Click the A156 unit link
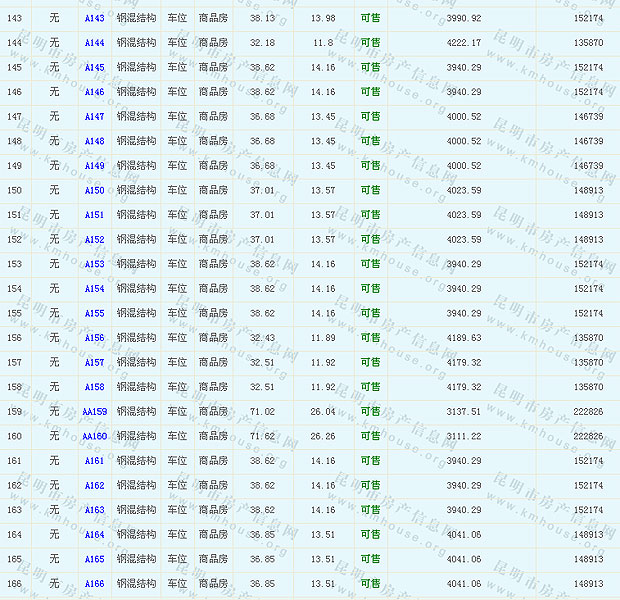 94,338
